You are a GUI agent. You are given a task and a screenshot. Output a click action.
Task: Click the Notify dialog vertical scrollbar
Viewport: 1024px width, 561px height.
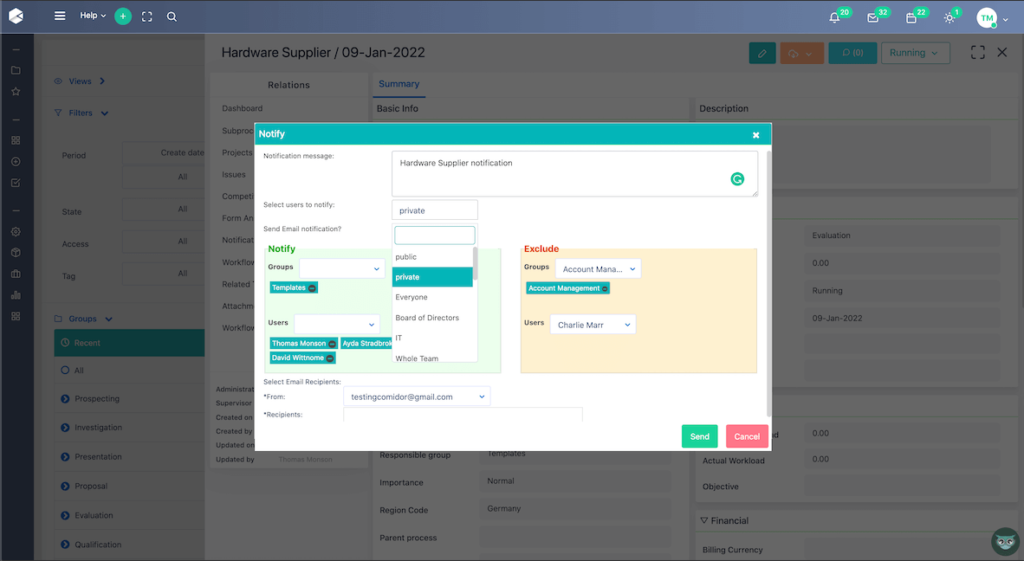tap(769, 284)
